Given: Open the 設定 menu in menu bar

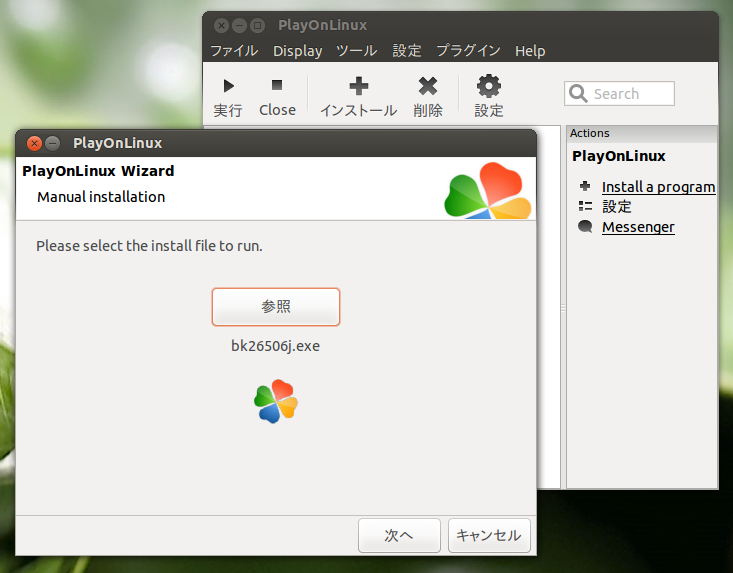Looking at the screenshot, I should 407,50.
